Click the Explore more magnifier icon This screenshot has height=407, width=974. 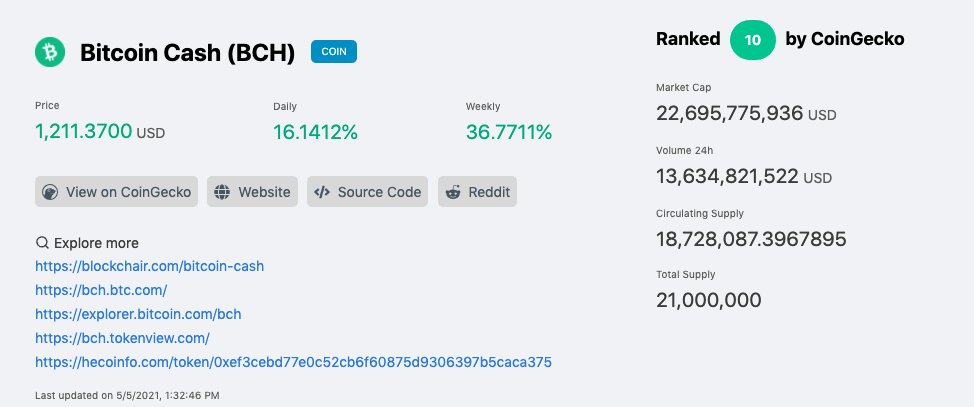(42, 243)
